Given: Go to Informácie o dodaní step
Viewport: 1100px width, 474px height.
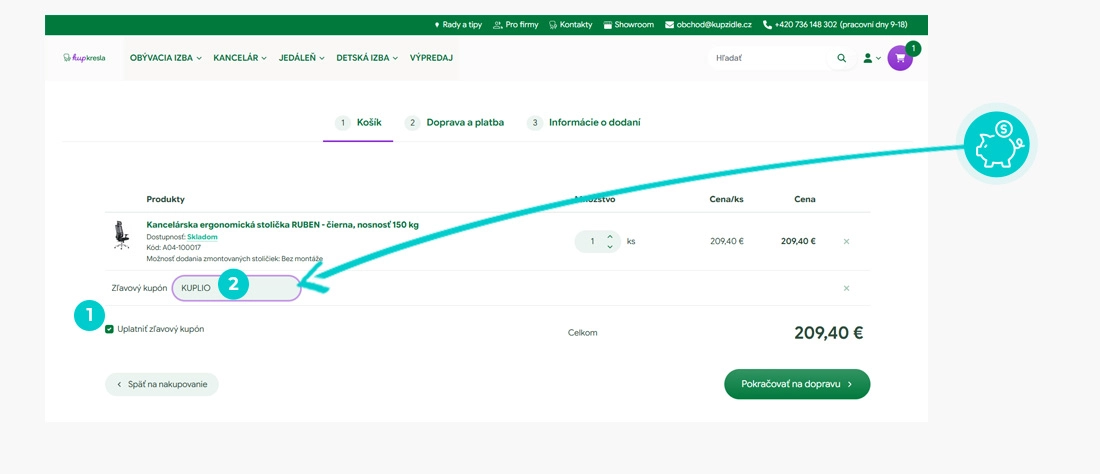Looking at the screenshot, I should coord(584,123).
